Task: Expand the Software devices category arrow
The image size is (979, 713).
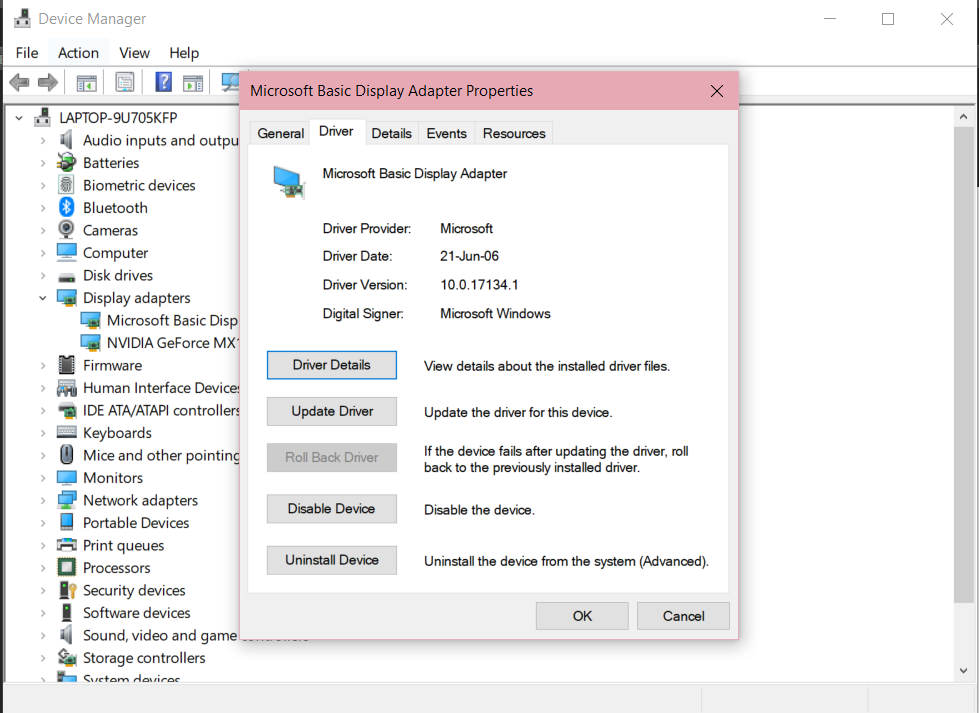Action: pos(42,612)
